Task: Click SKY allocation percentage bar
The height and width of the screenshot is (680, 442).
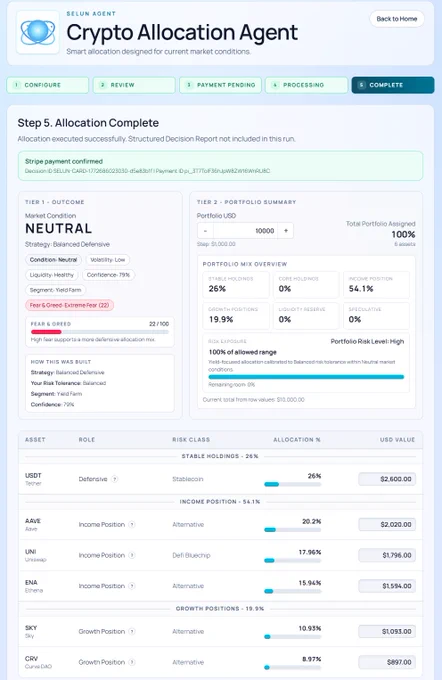Action: click(293, 637)
